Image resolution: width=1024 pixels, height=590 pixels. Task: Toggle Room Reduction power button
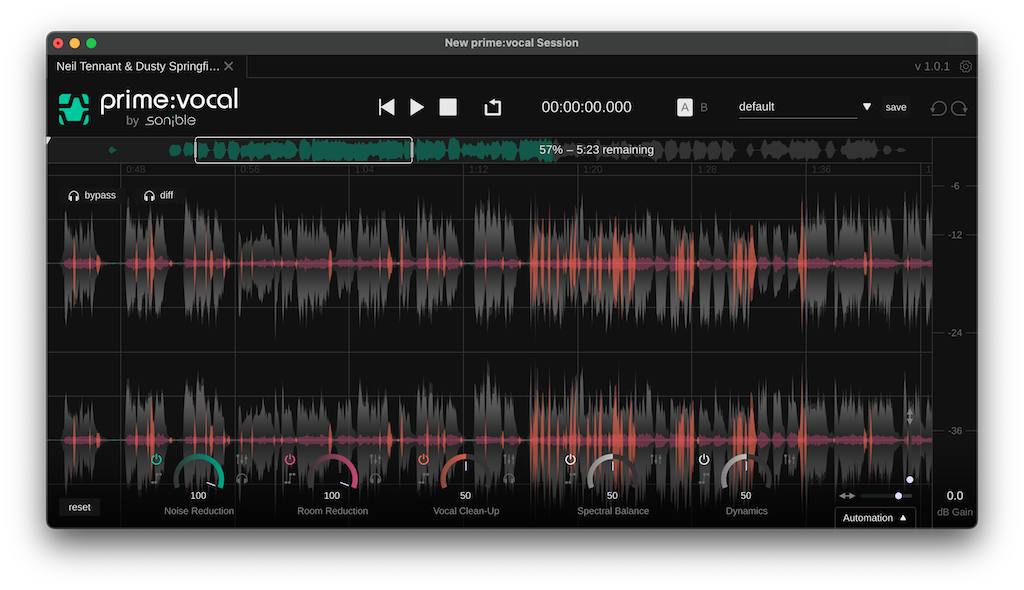290,460
